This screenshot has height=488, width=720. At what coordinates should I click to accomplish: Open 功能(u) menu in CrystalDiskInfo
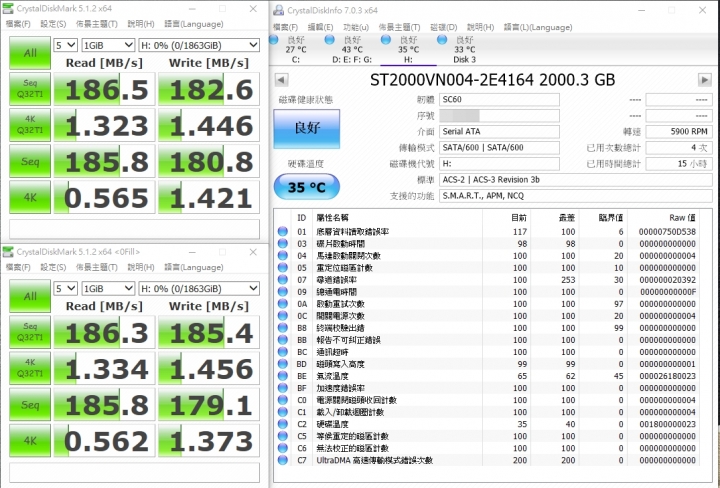(356, 27)
